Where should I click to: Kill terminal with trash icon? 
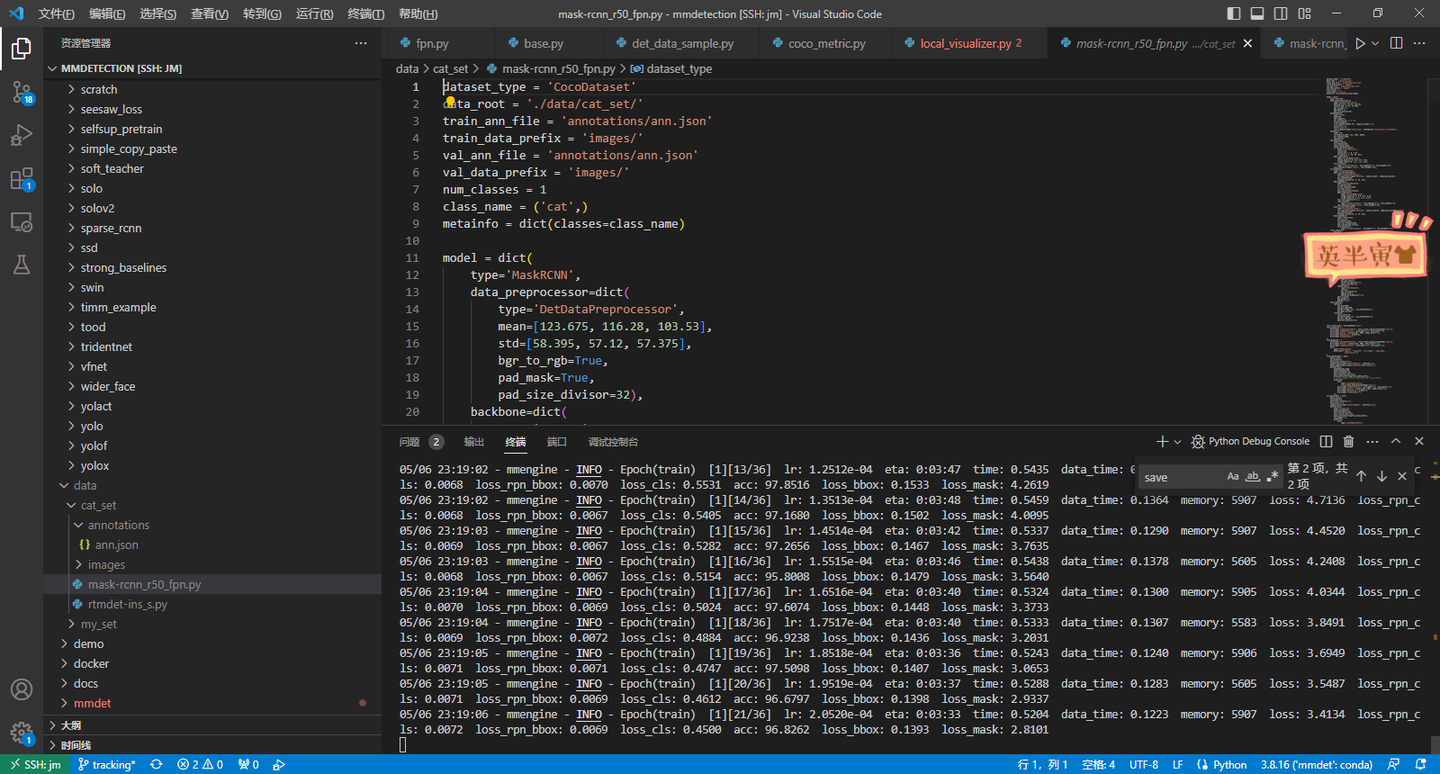(x=1348, y=441)
